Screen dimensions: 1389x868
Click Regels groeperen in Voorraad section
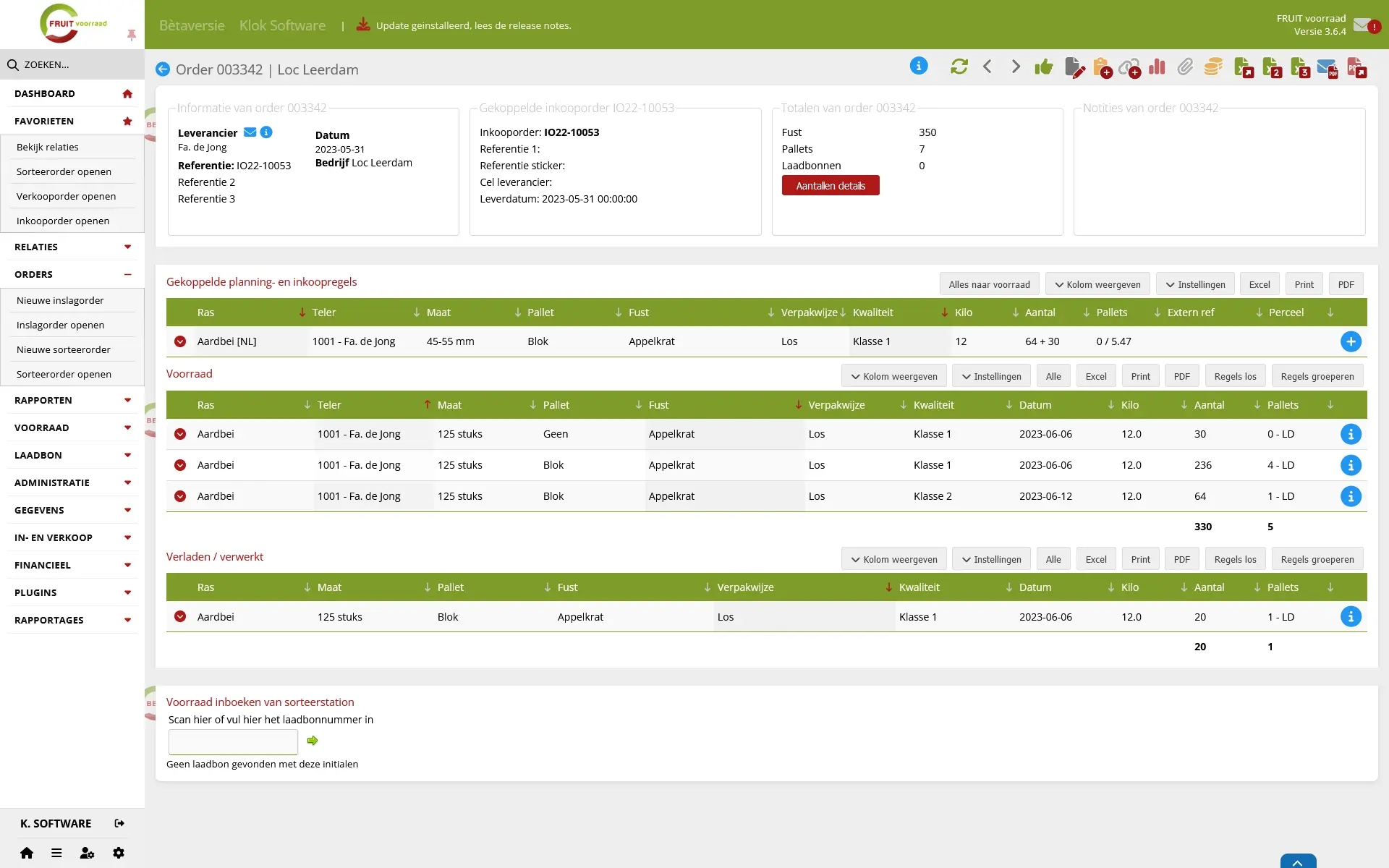1317,376
